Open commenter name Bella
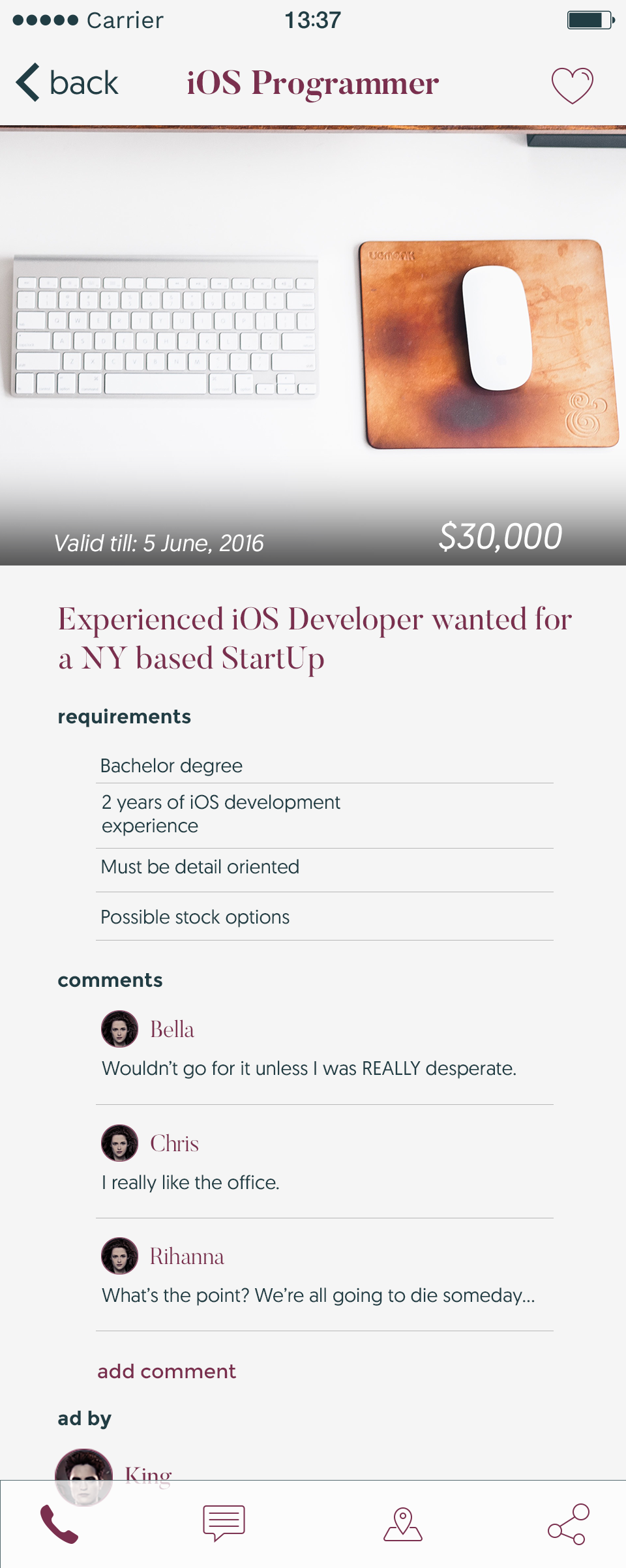Screen dimensions: 626x1568 pyautogui.click(x=172, y=1029)
